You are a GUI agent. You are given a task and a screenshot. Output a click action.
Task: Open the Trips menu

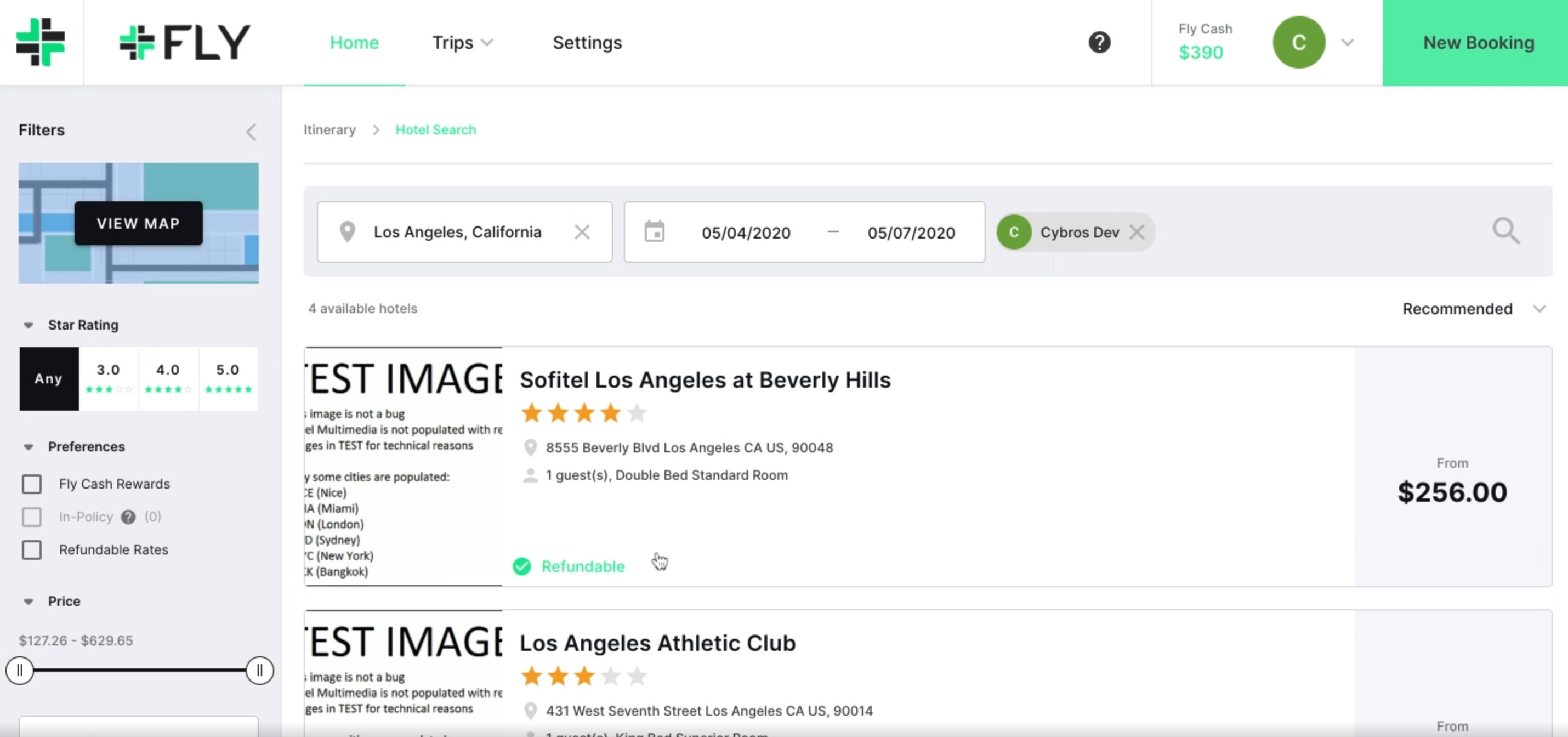pyautogui.click(x=463, y=43)
